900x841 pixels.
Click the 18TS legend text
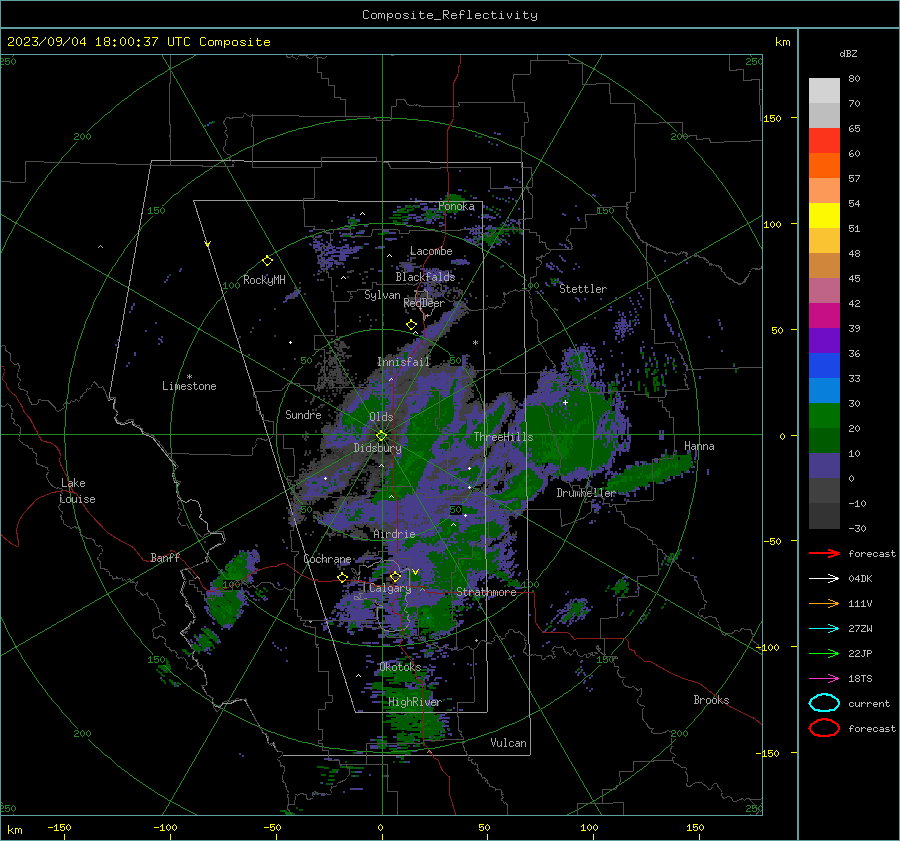coord(860,679)
